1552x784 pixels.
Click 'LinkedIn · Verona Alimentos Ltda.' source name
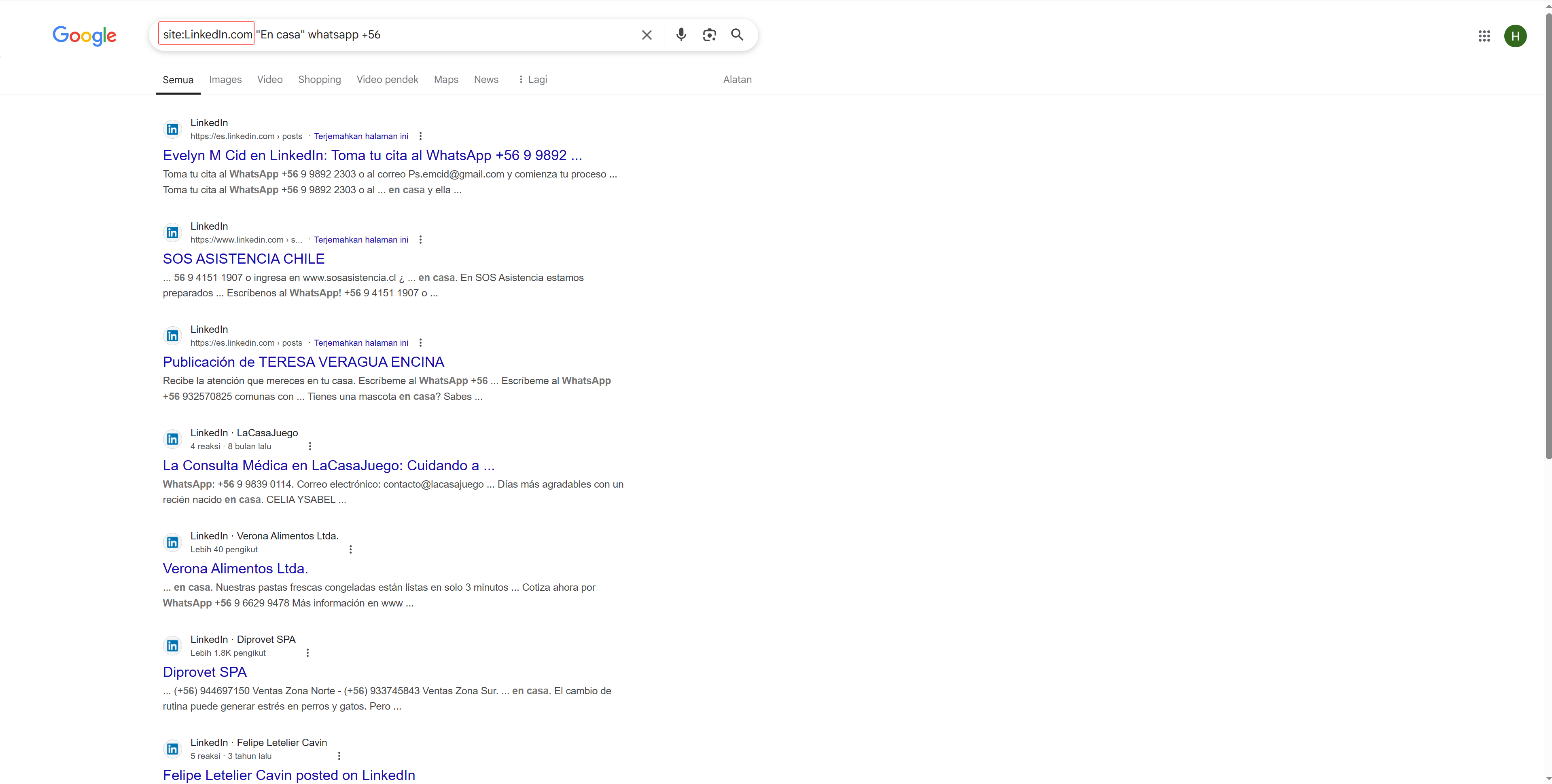pyautogui.click(x=265, y=536)
